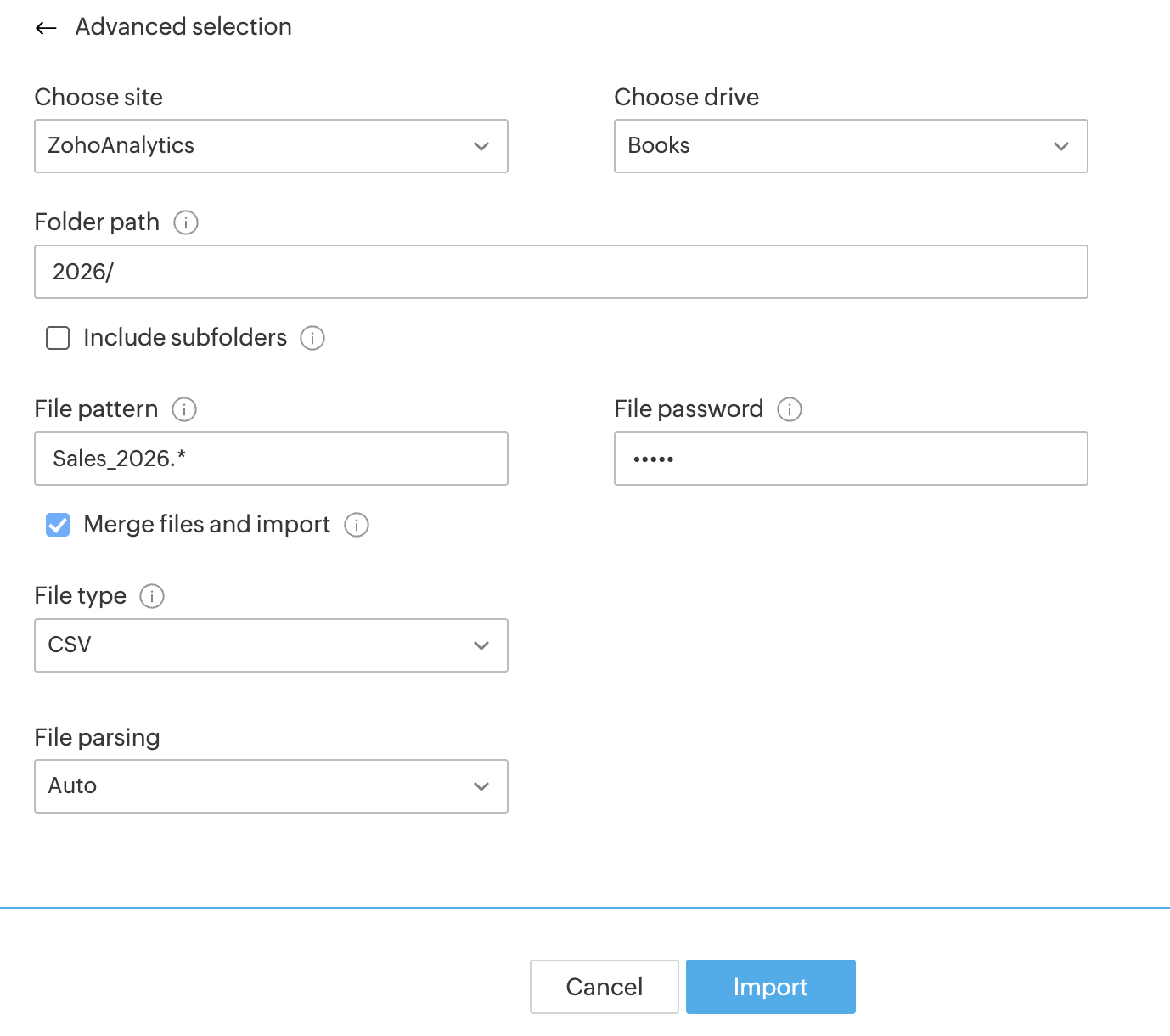This screenshot has height=1036, width=1170.
Task: Open the Choose drive dropdown showing Books
Action: [x=851, y=146]
